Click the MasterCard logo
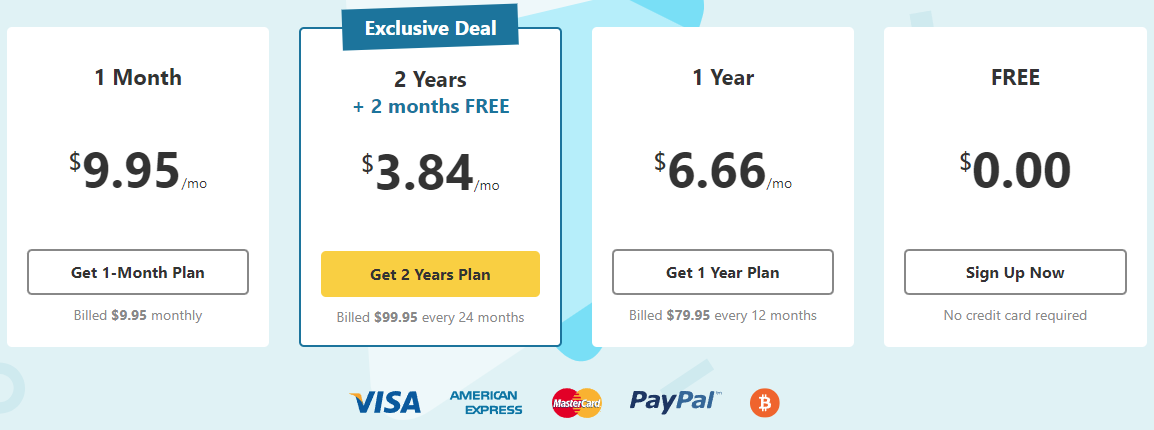 point(576,403)
